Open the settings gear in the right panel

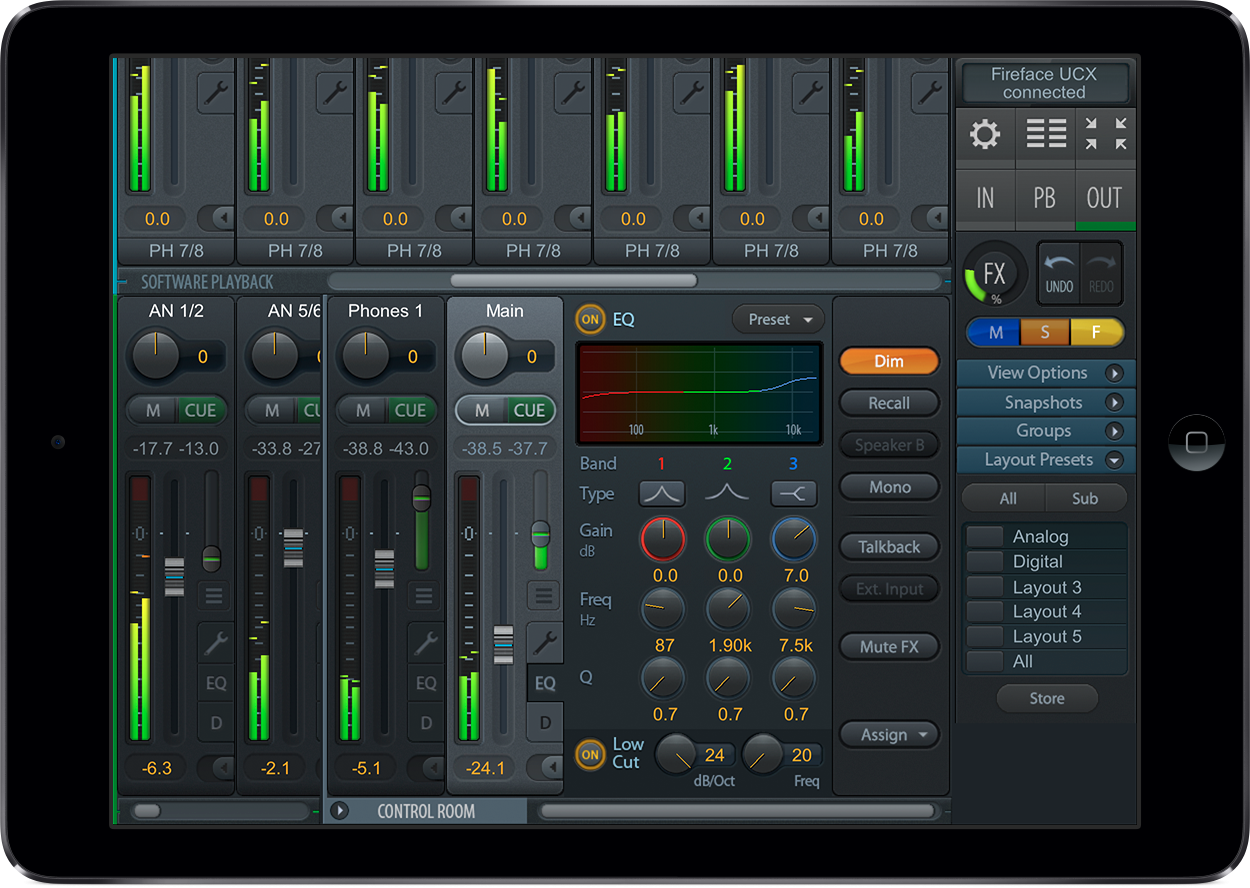tap(985, 134)
